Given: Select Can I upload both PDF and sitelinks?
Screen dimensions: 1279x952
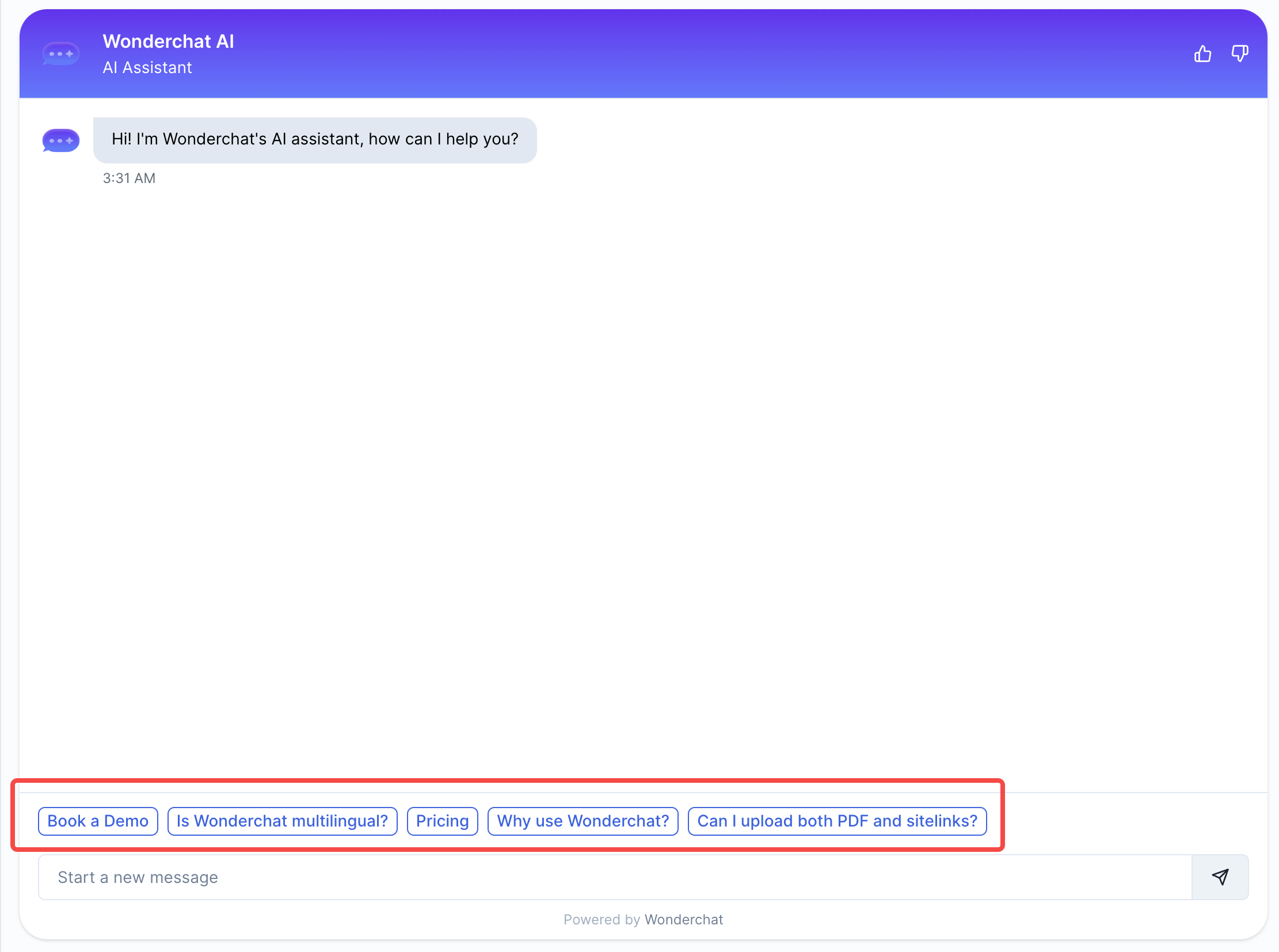Looking at the screenshot, I should [837, 821].
